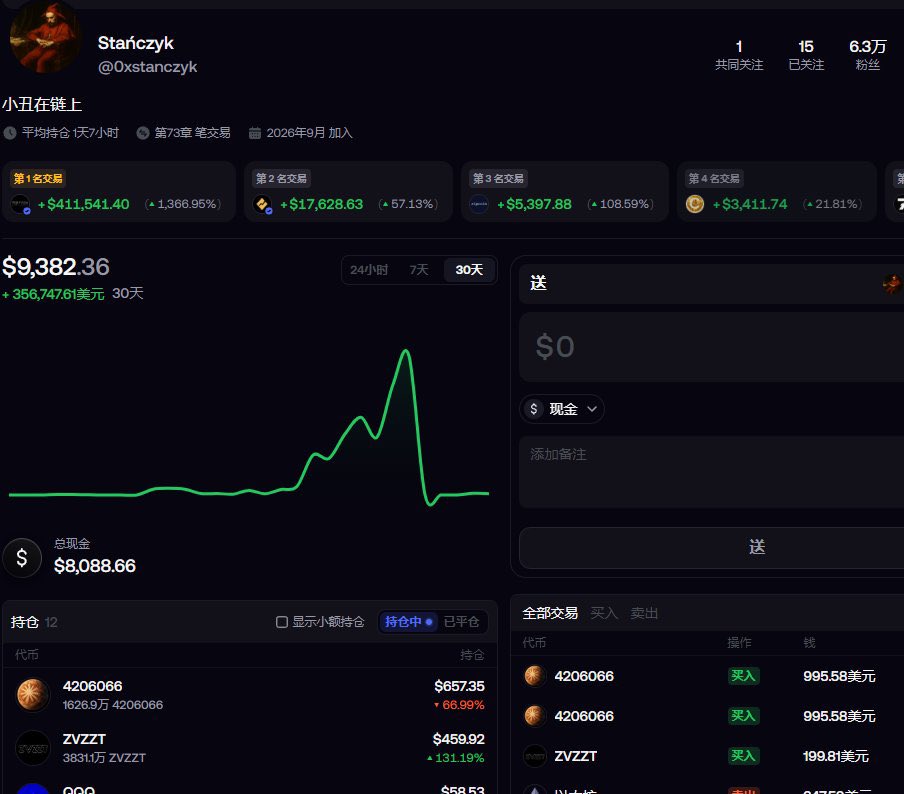Click the $657.35 holding value for 4206066
The width and height of the screenshot is (904, 794).
click(459, 686)
